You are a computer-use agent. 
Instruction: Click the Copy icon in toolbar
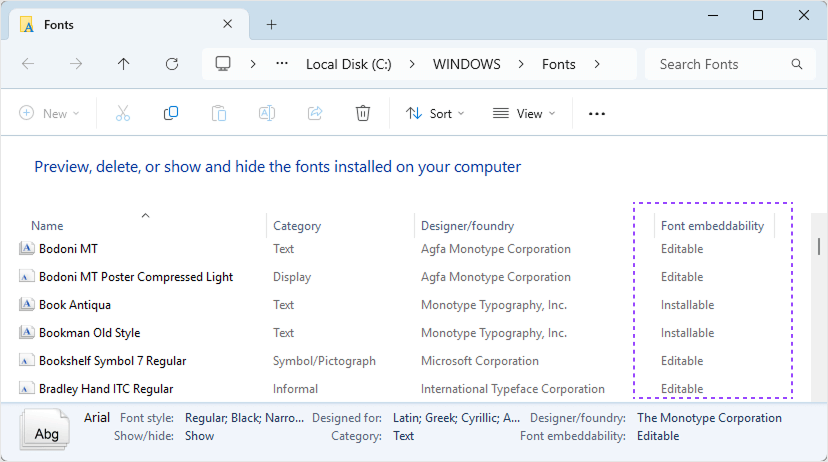click(171, 113)
